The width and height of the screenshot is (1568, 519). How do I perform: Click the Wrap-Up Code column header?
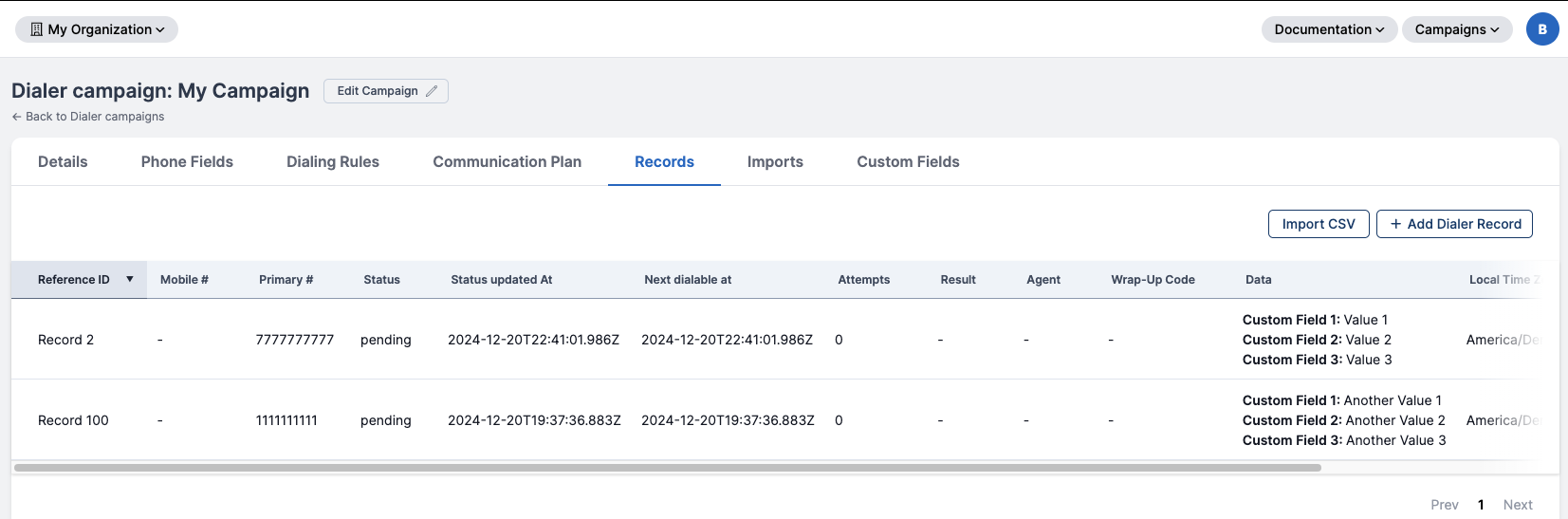coord(1153,280)
